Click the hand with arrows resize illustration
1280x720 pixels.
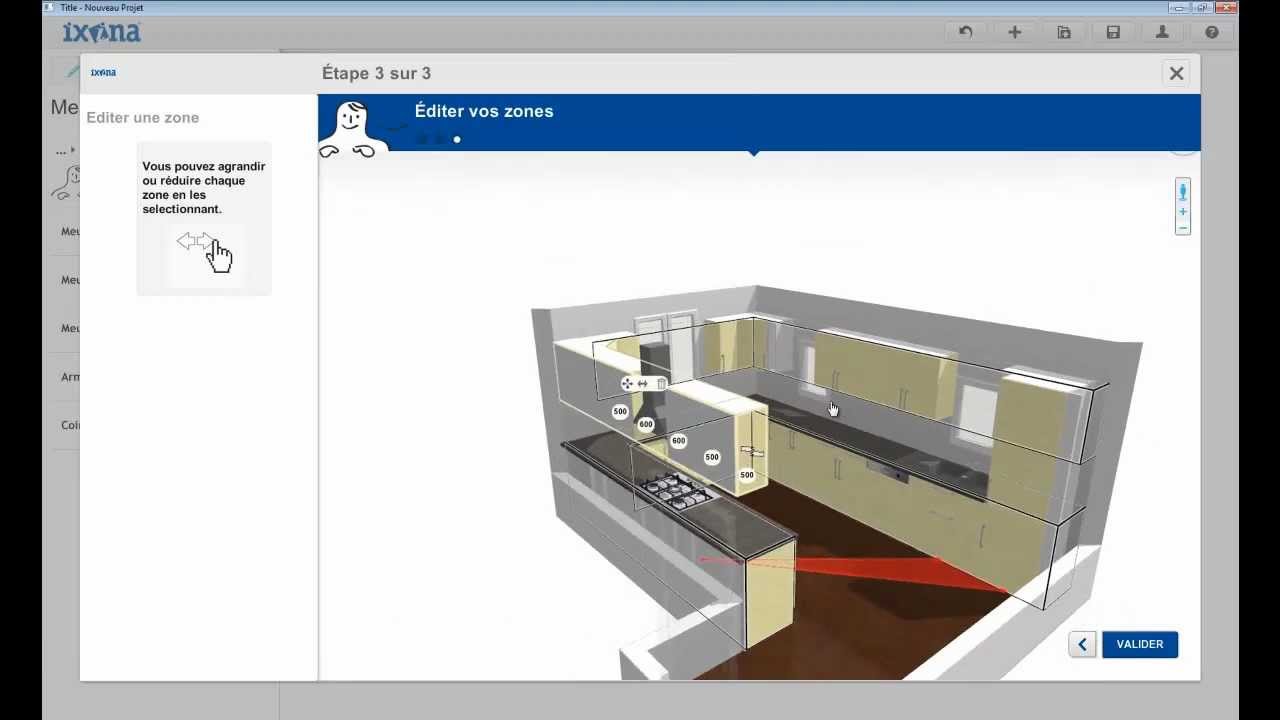point(204,251)
